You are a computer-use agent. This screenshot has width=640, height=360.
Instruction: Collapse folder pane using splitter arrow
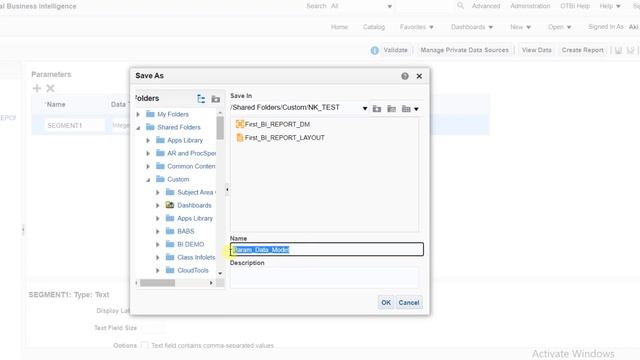[x=227, y=189]
